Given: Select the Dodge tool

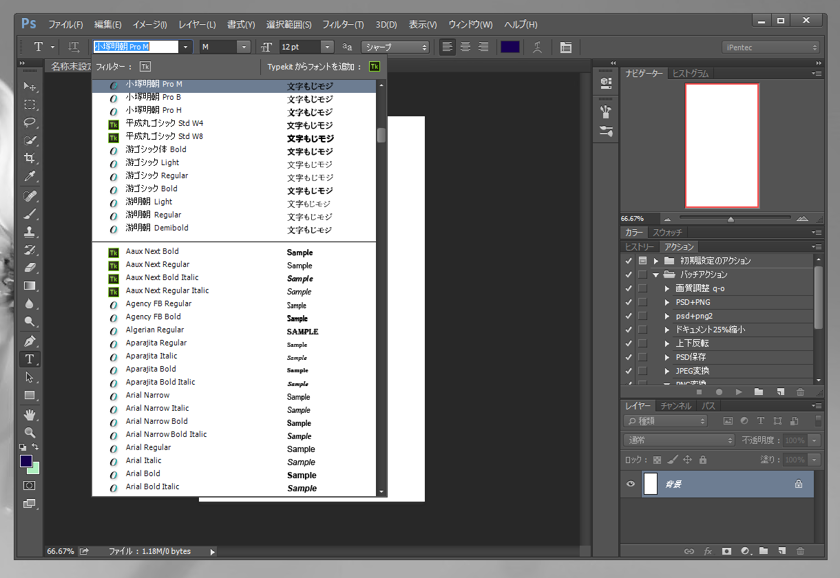Looking at the screenshot, I should [29, 321].
